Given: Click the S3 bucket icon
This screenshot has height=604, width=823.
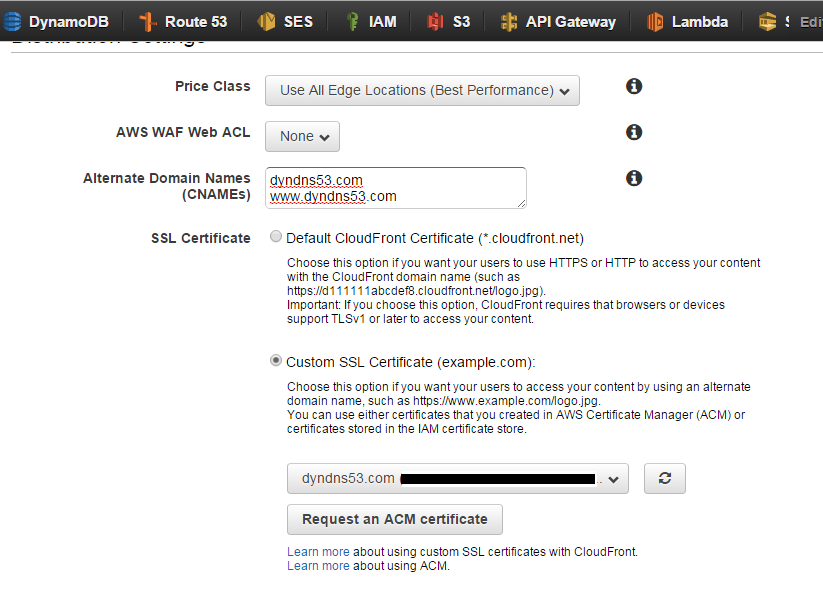Looking at the screenshot, I should click(x=435, y=21).
